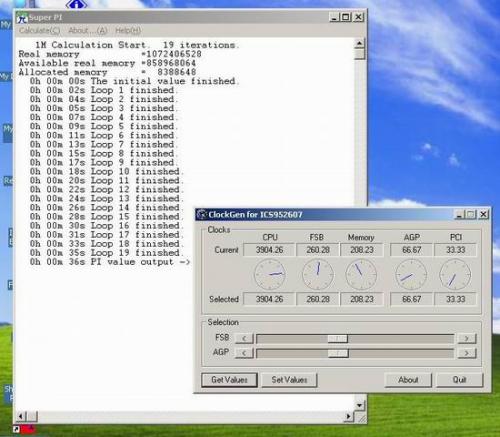This screenshot has height=437, width=500.
Task: Click Super PI vertical scrollbar down arrow
Action: coord(359,405)
